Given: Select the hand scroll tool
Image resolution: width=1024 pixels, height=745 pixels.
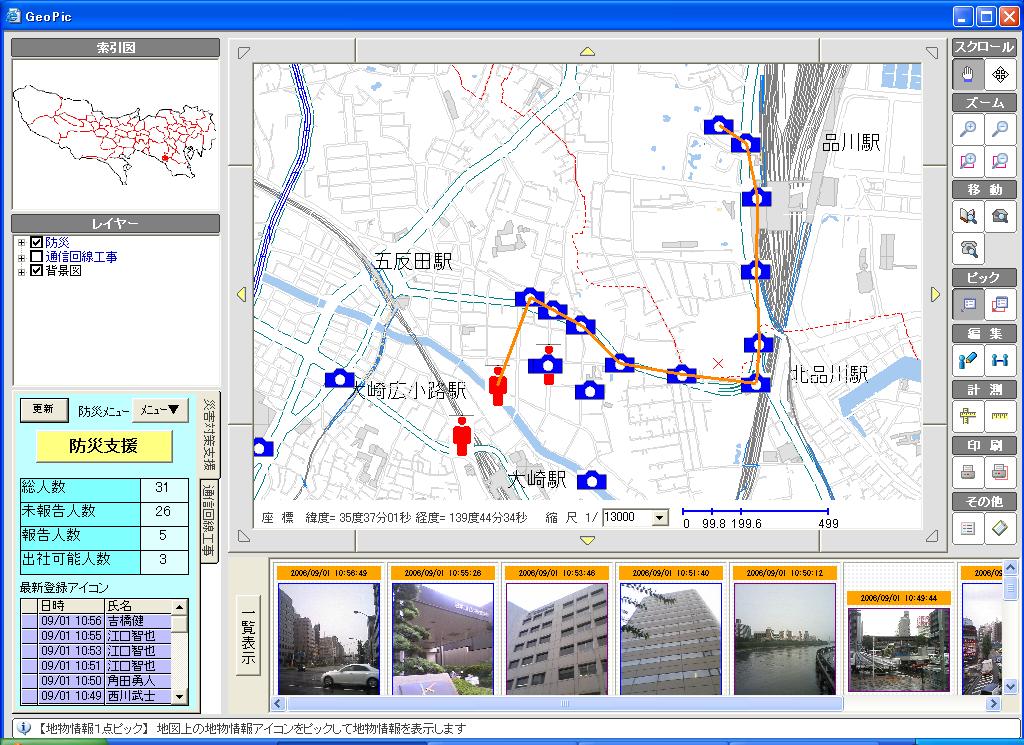Looking at the screenshot, I should point(968,73).
